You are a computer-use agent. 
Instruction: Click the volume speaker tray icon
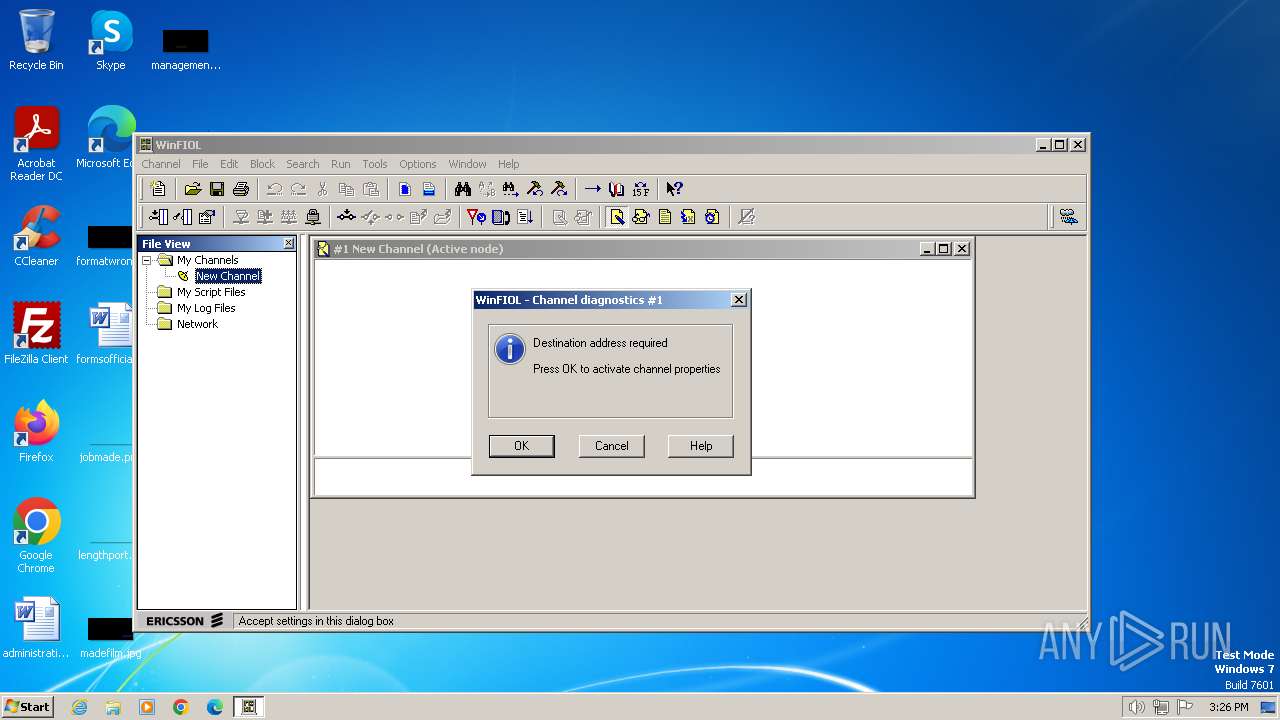[x=1136, y=707]
